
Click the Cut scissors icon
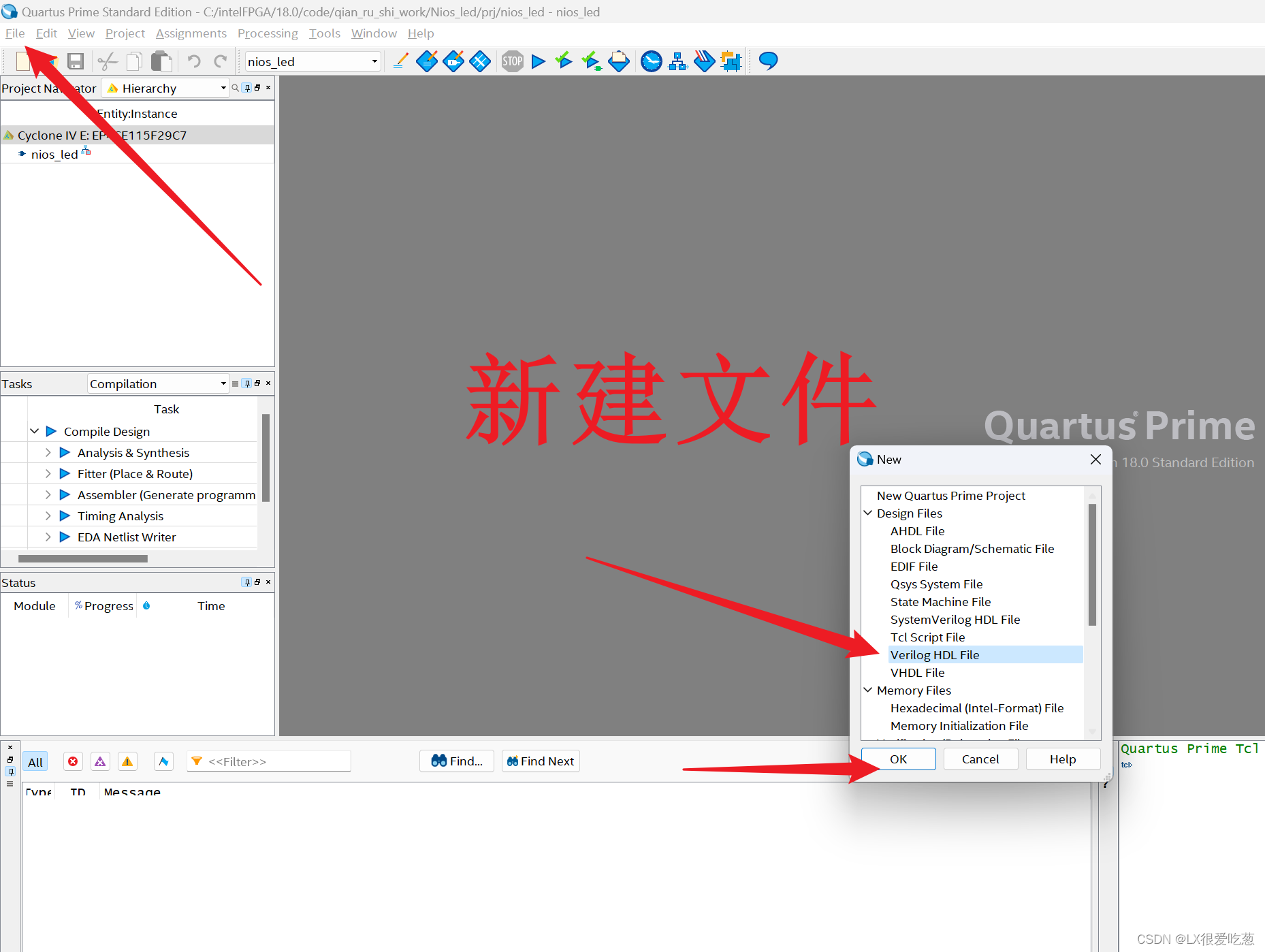[x=107, y=61]
